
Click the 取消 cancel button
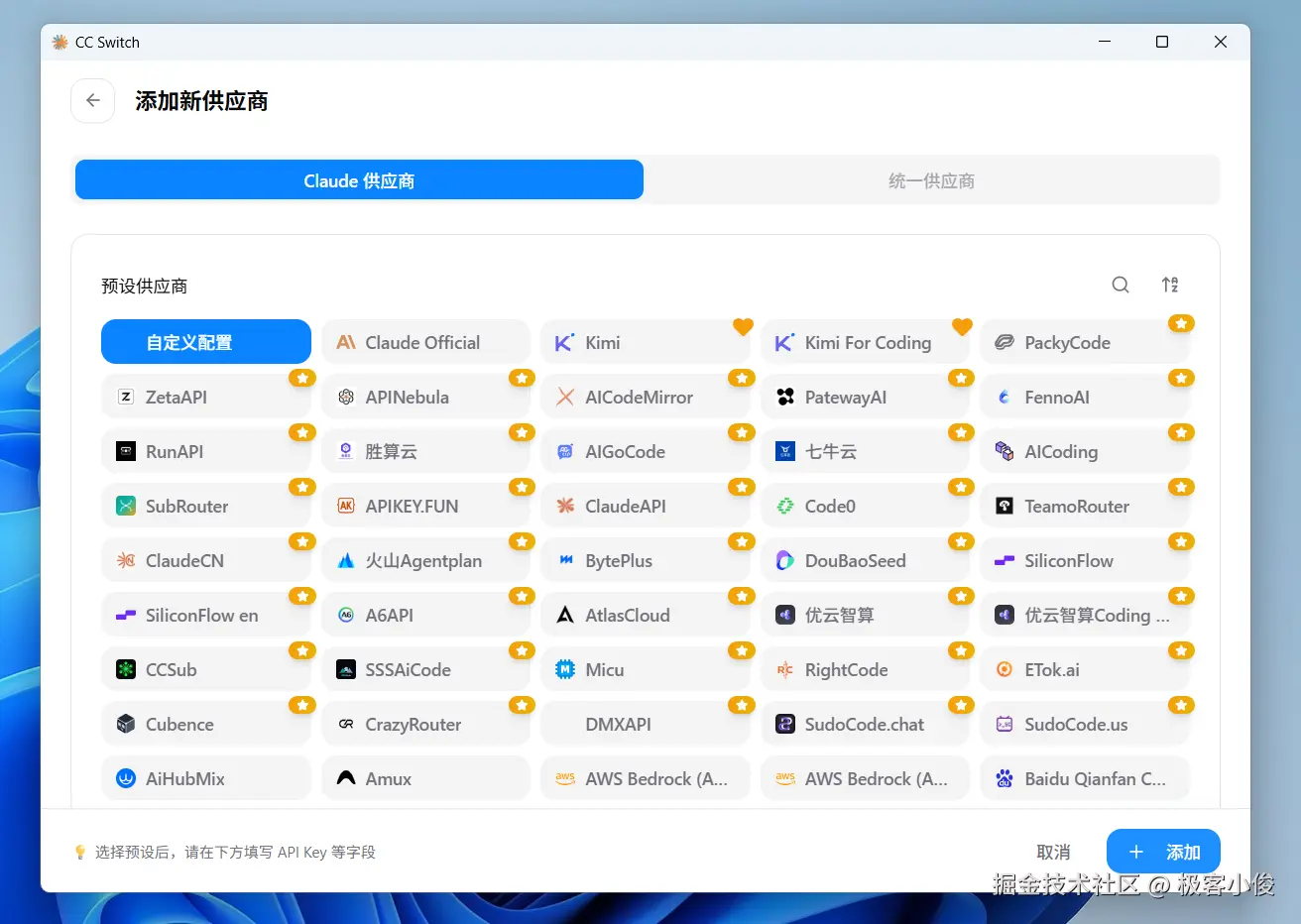pyautogui.click(x=1053, y=852)
